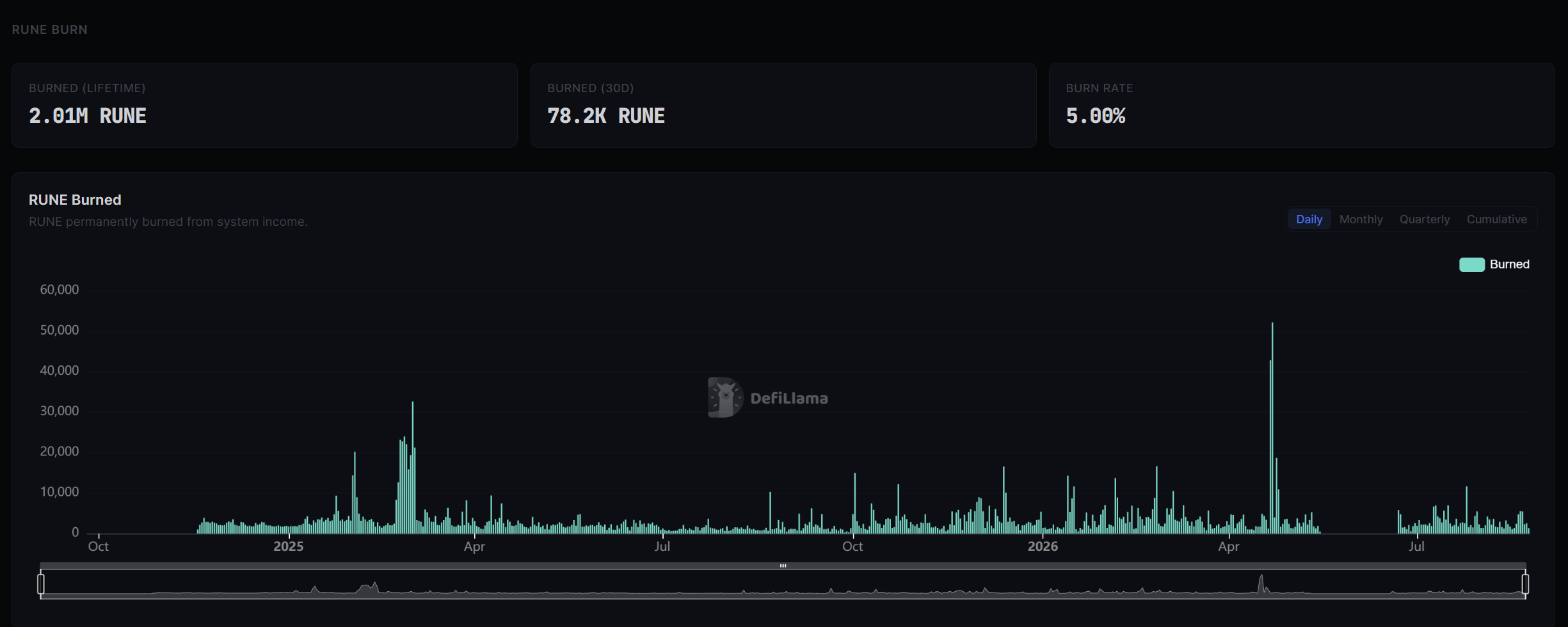This screenshot has height=627, width=1568.
Task: Click the 2026 x-axis label
Action: click(x=1043, y=546)
